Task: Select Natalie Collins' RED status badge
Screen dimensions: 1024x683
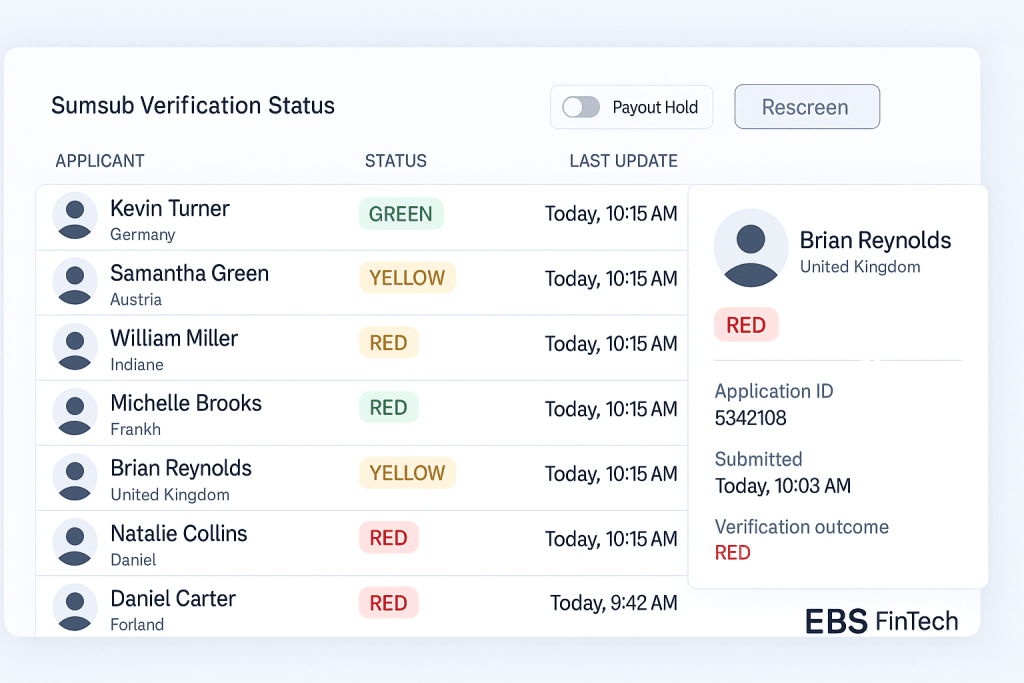Action: pyautogui.click(x=388, y=538)
